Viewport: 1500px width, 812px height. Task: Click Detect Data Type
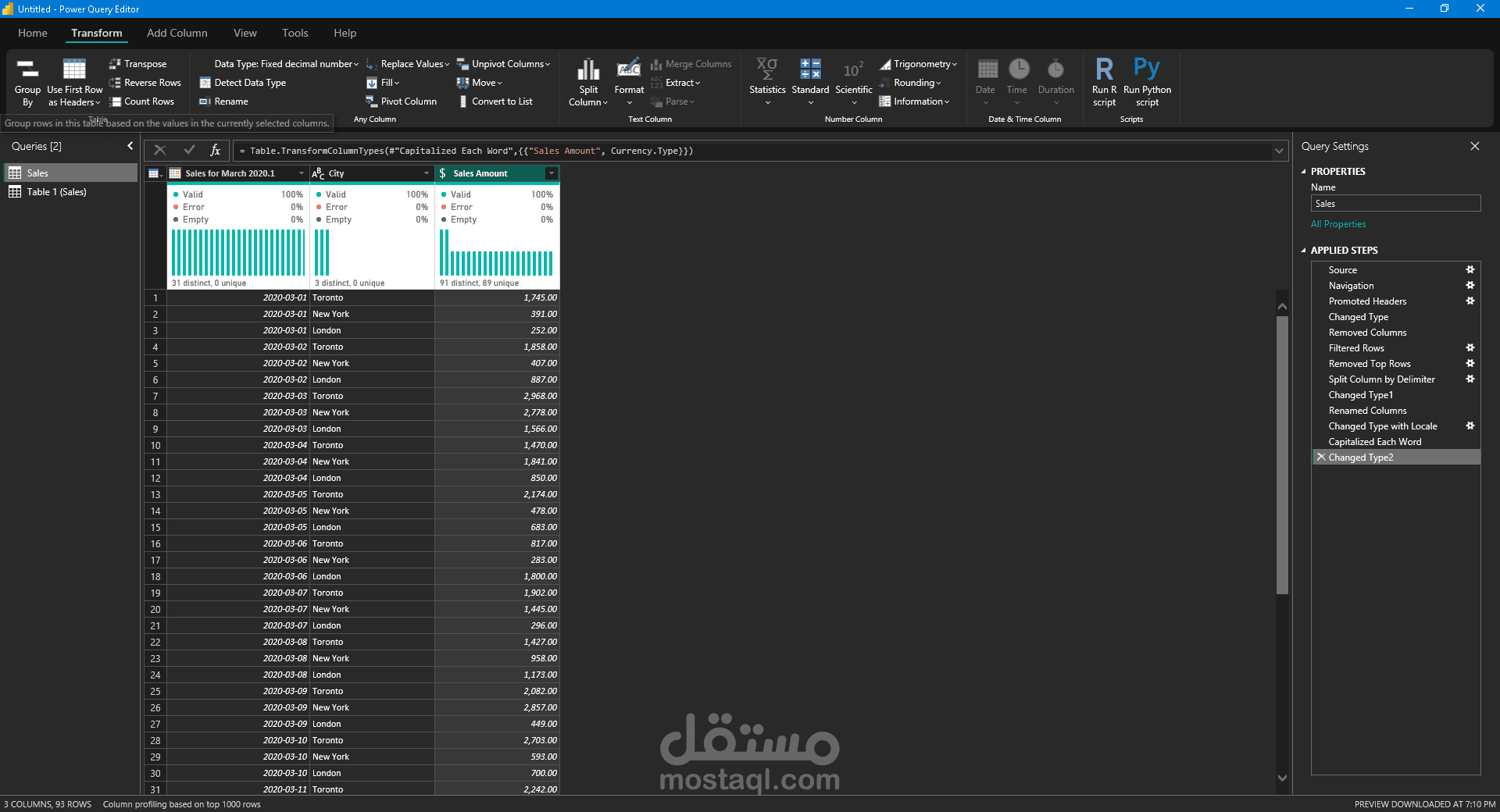(x=243, y=83)
